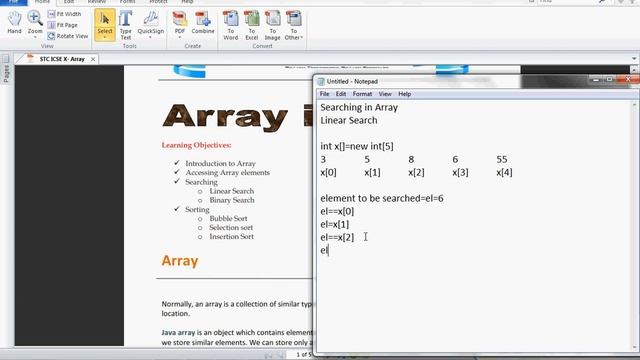Click 'Binary Search' item in PDF
The height and width of the screenshot is (360, 640).
(x=232, y=200)
